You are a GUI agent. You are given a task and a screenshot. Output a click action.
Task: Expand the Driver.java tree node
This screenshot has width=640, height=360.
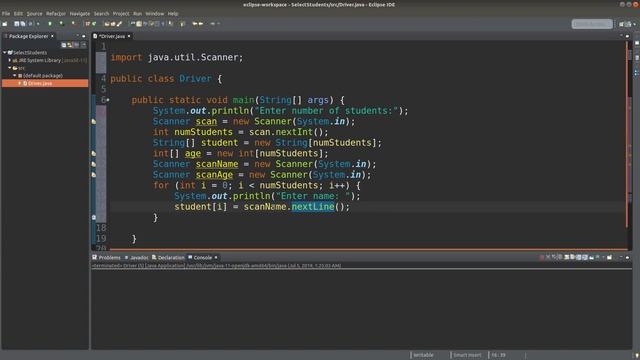tap(19, 83)
